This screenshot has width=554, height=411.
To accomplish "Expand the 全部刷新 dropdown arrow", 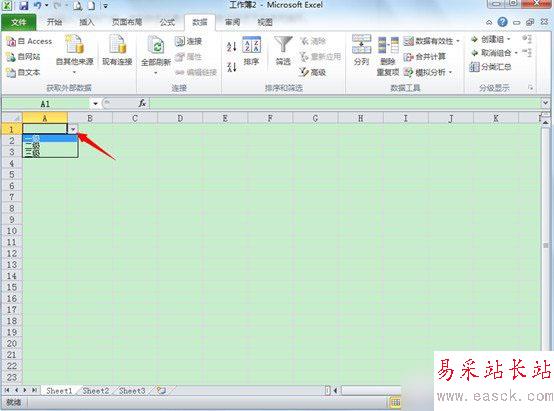I will [x=156, y=73].
